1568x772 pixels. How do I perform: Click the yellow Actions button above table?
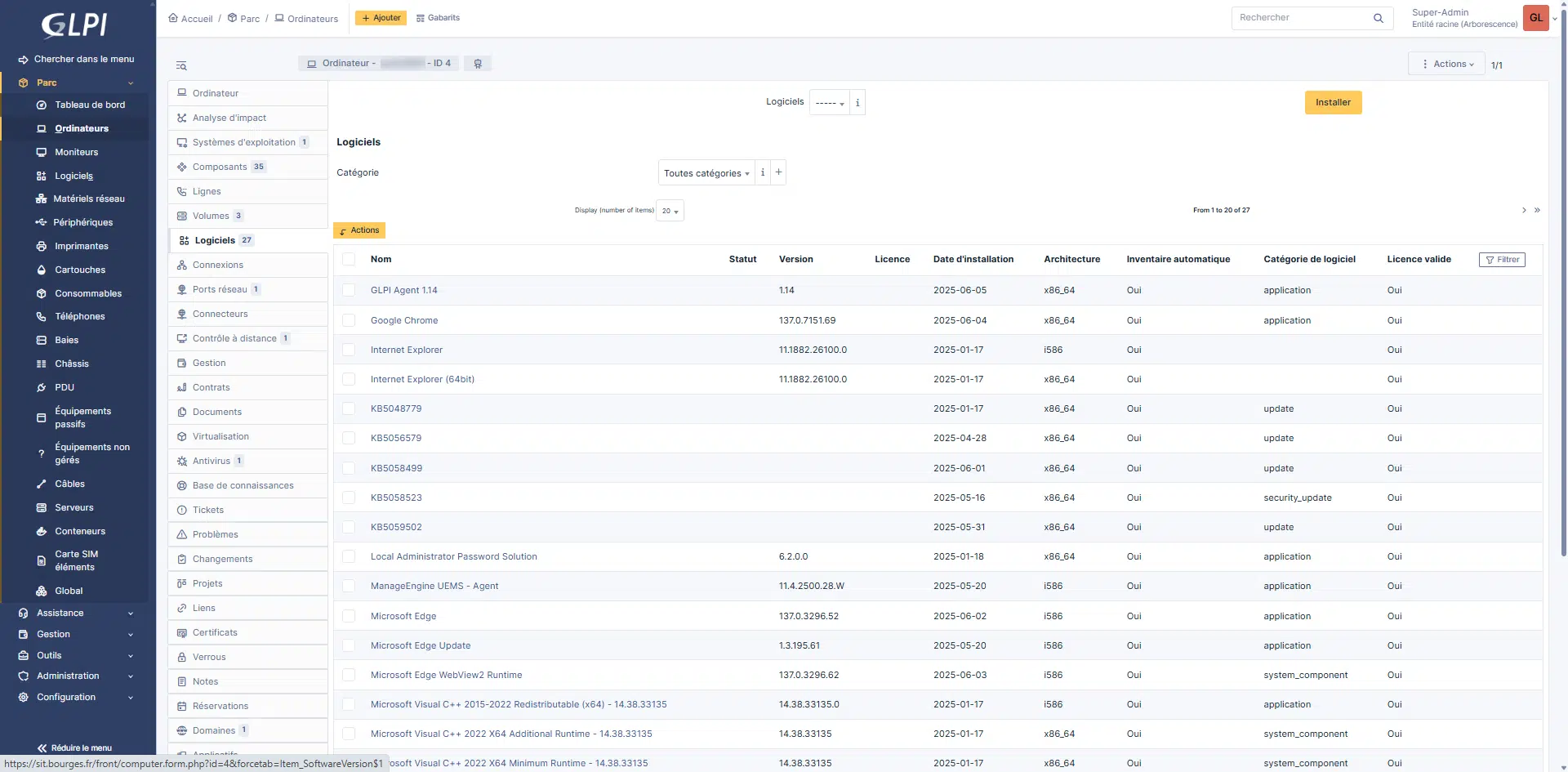(x=359, y=230)
